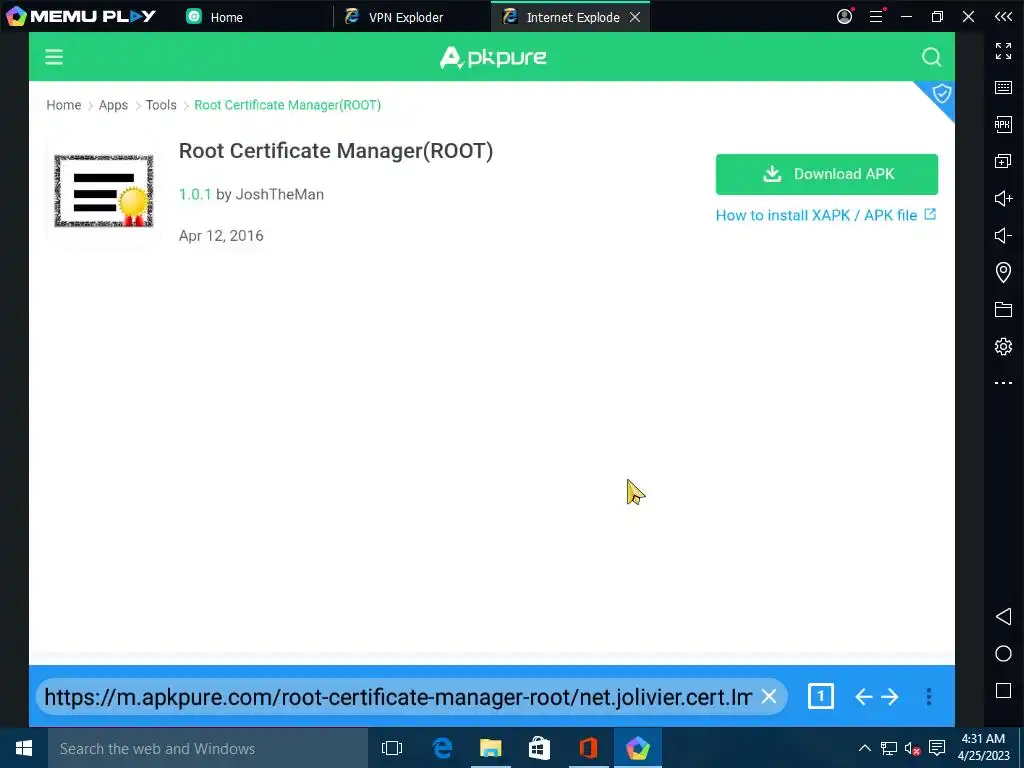Clear the URL with the X icon
Image resolution: width=1024 pixels, height=768 pixels.
769,697
